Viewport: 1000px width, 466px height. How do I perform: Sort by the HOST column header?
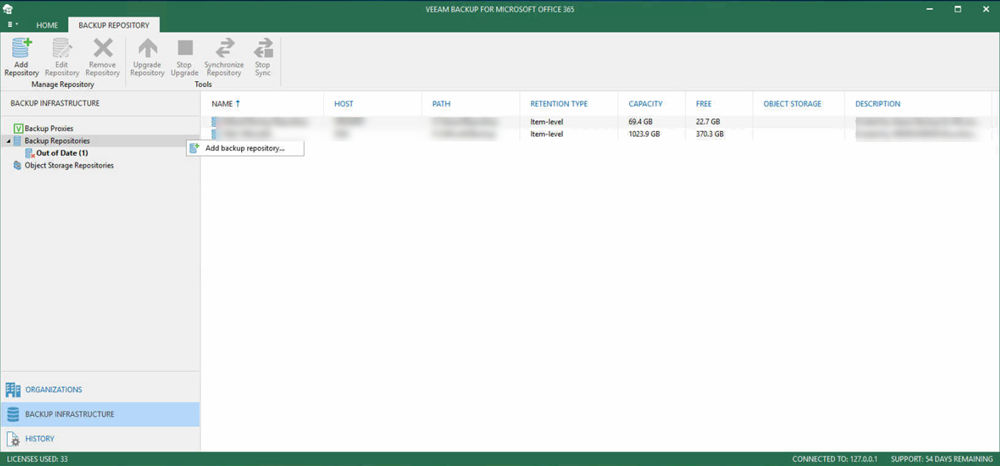click(x=344, y=103)
